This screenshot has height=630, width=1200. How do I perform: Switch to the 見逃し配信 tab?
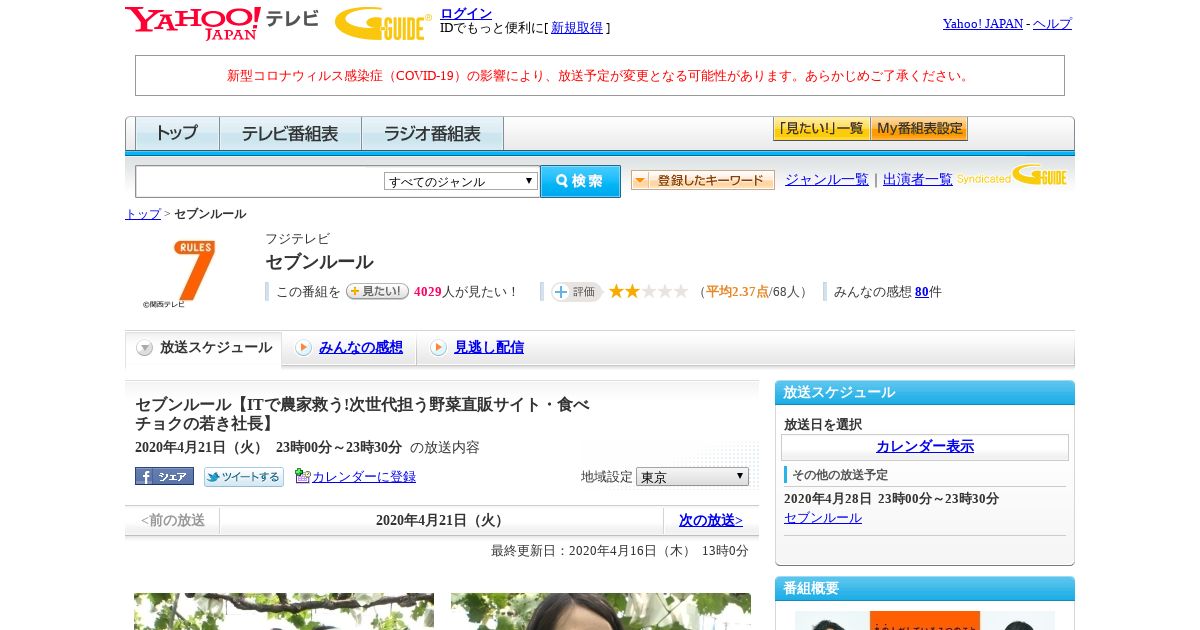[489, 347]
